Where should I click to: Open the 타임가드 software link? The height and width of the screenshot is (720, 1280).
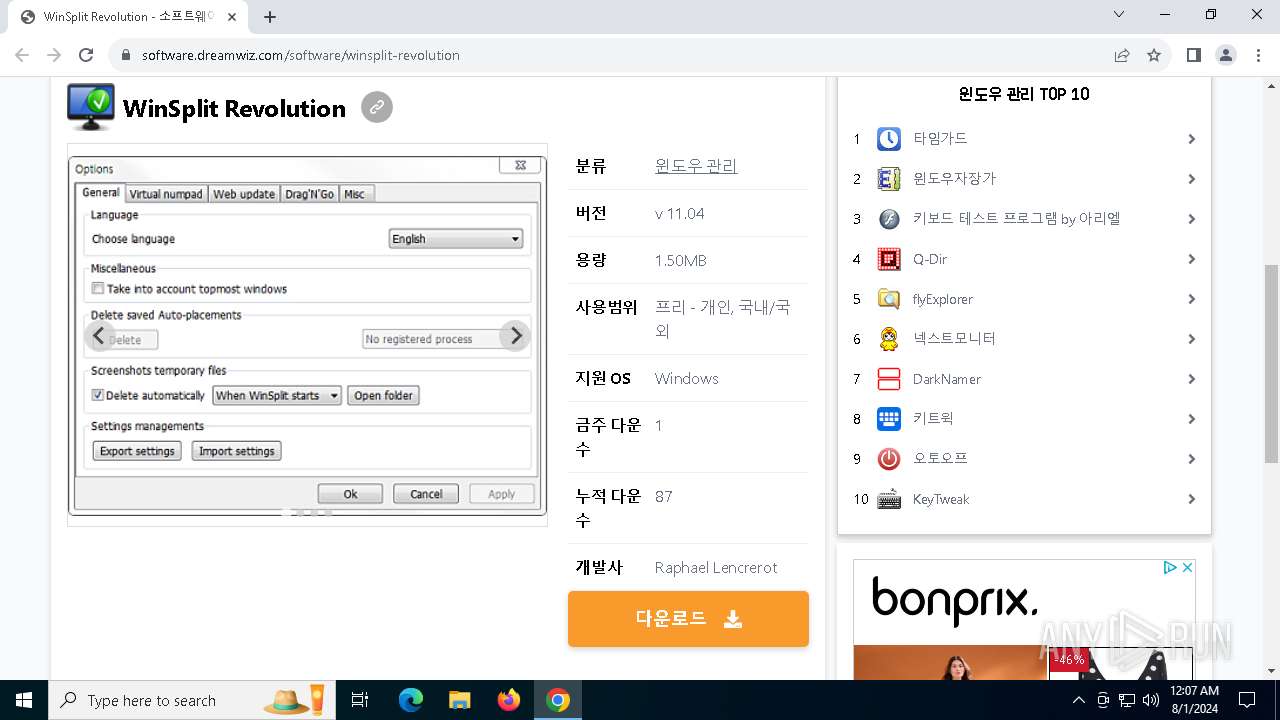[940, 139]
